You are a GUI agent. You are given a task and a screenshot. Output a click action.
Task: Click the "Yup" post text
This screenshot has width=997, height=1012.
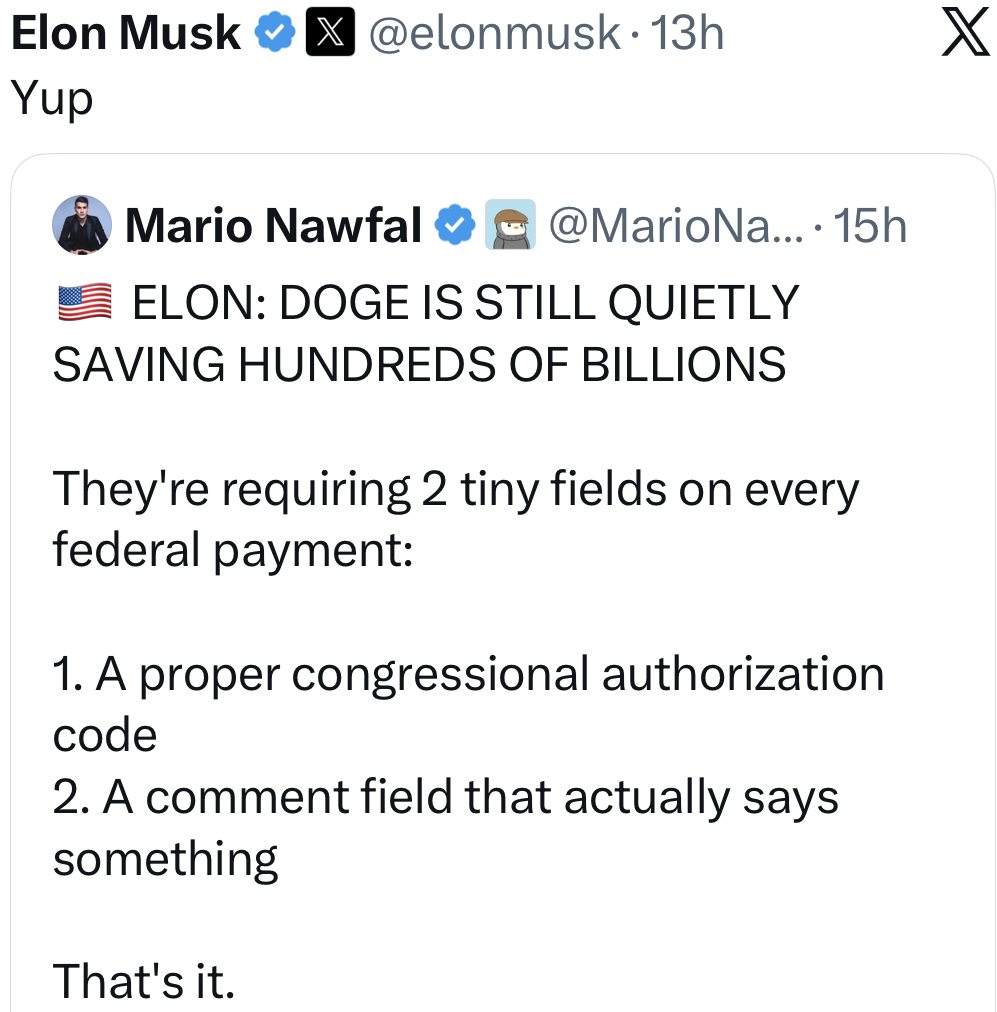(x=51, y=98)
